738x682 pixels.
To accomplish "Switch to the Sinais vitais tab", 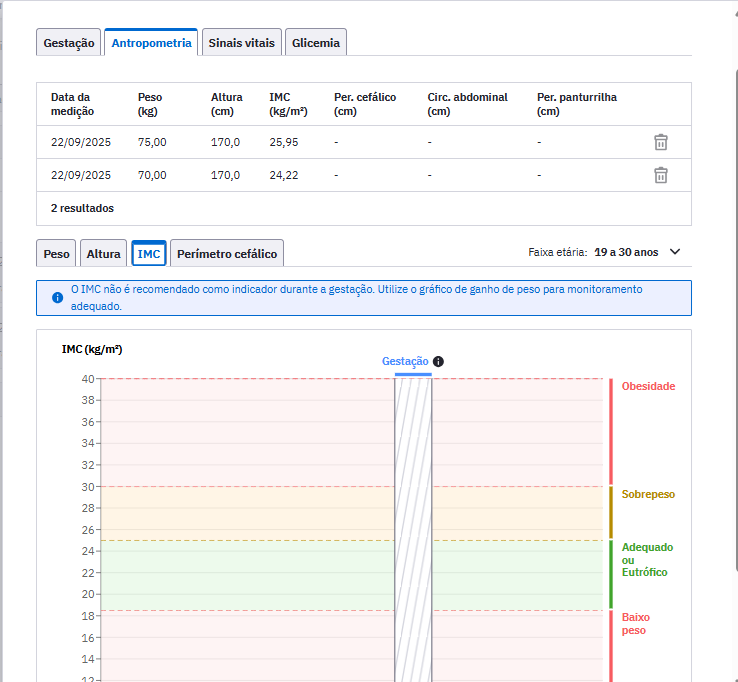I will tap(241, 43).
